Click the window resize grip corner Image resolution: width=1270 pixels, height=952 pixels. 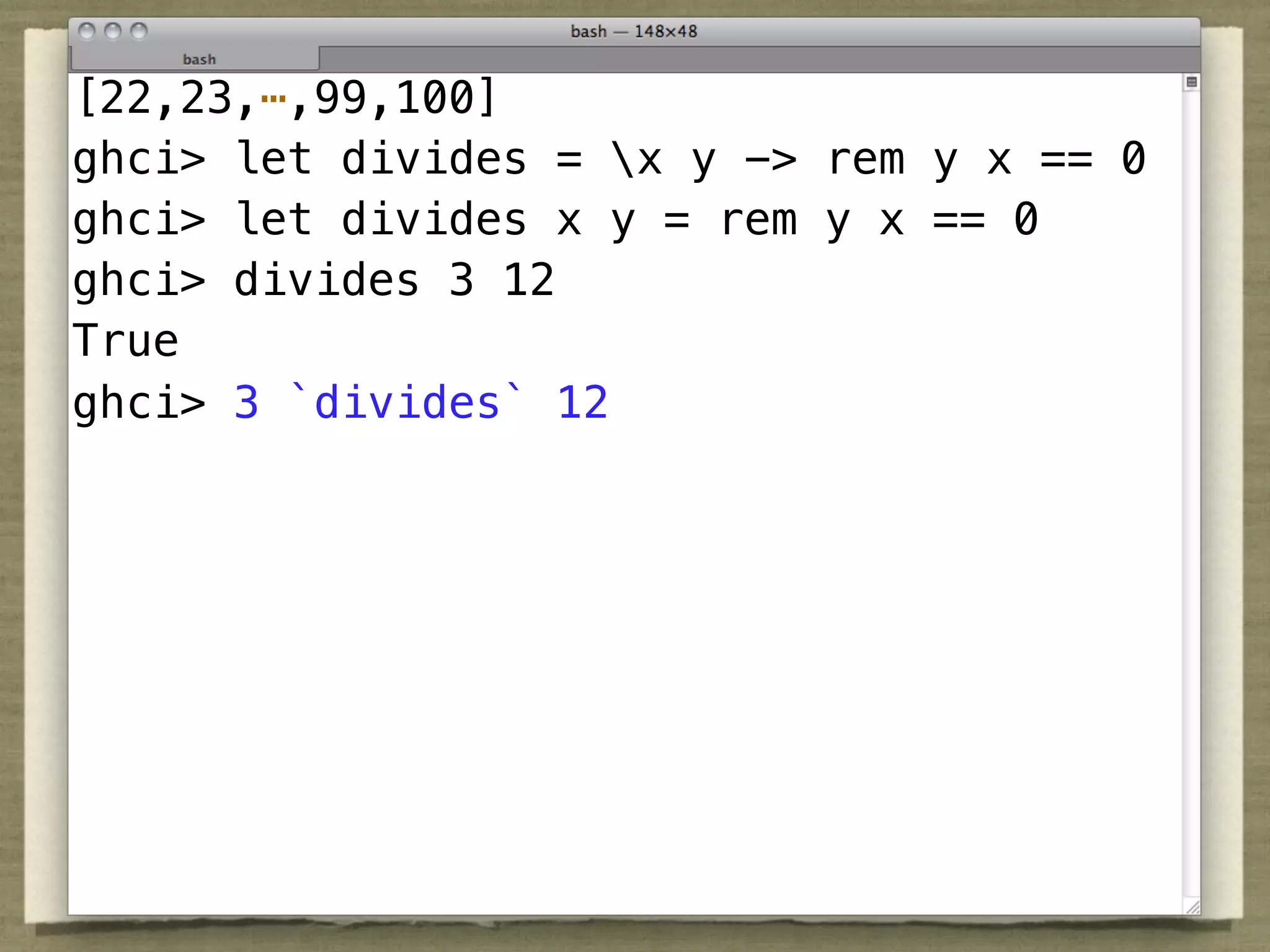coord(1192,906)
